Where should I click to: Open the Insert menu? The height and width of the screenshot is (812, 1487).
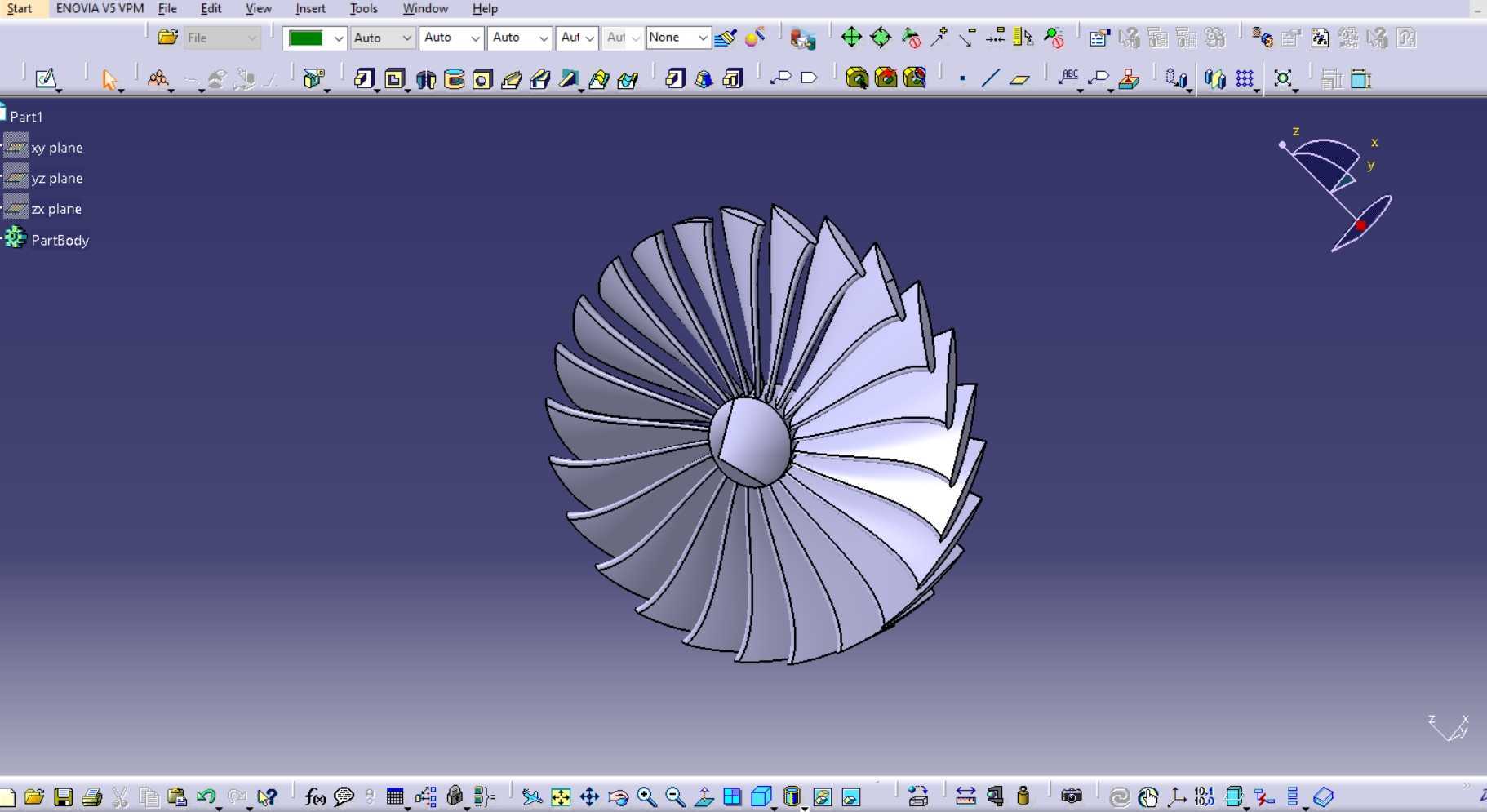310,8
